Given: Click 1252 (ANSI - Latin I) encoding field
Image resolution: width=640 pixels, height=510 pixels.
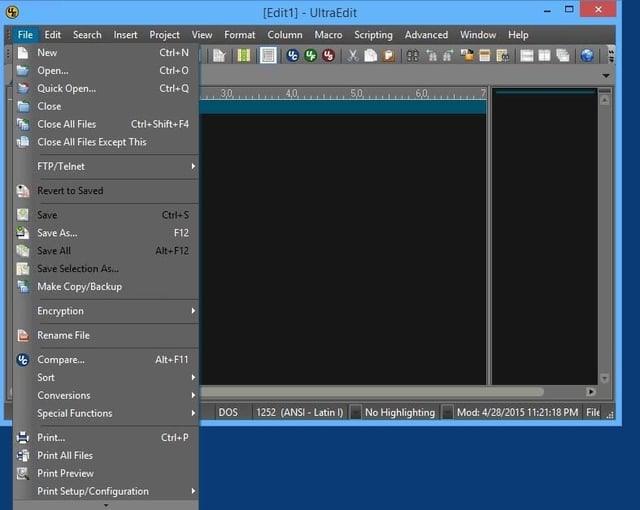Looking at the screenshot, I should pyautogui.click(x=300, y=412).
